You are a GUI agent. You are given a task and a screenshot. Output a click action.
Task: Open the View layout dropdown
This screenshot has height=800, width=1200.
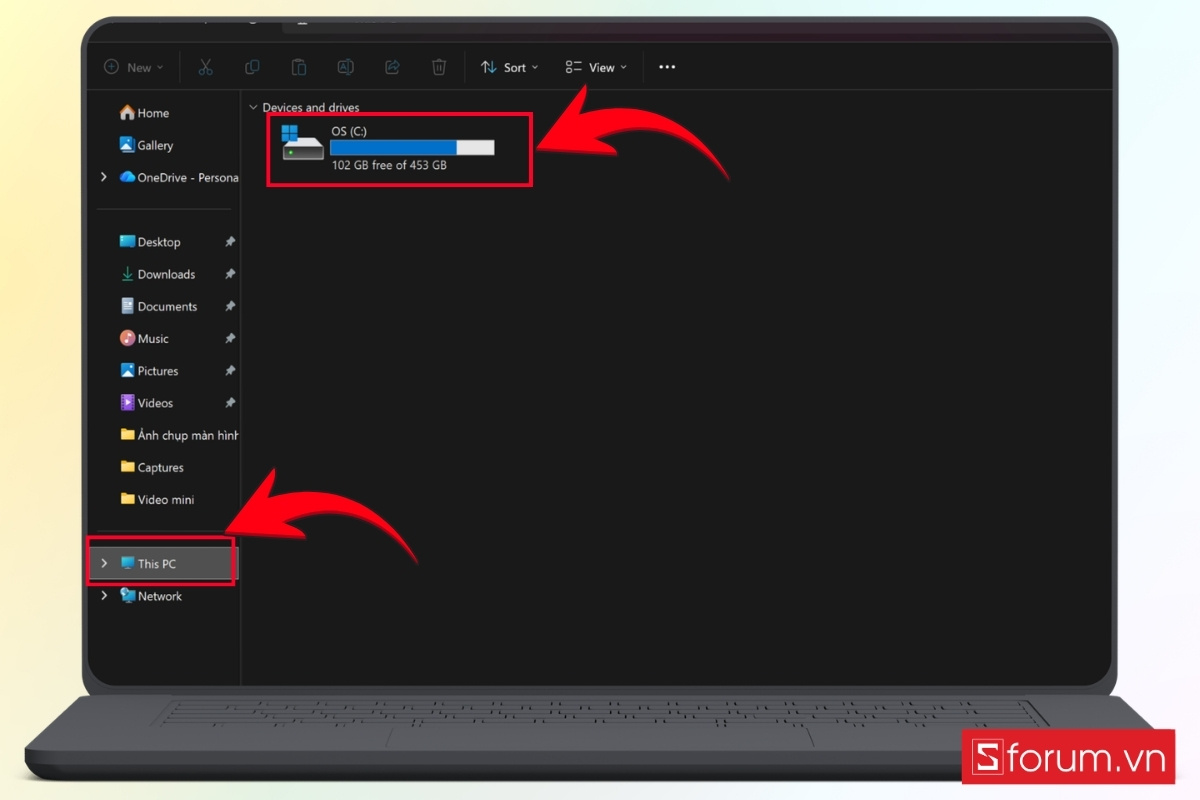[596, 67]
